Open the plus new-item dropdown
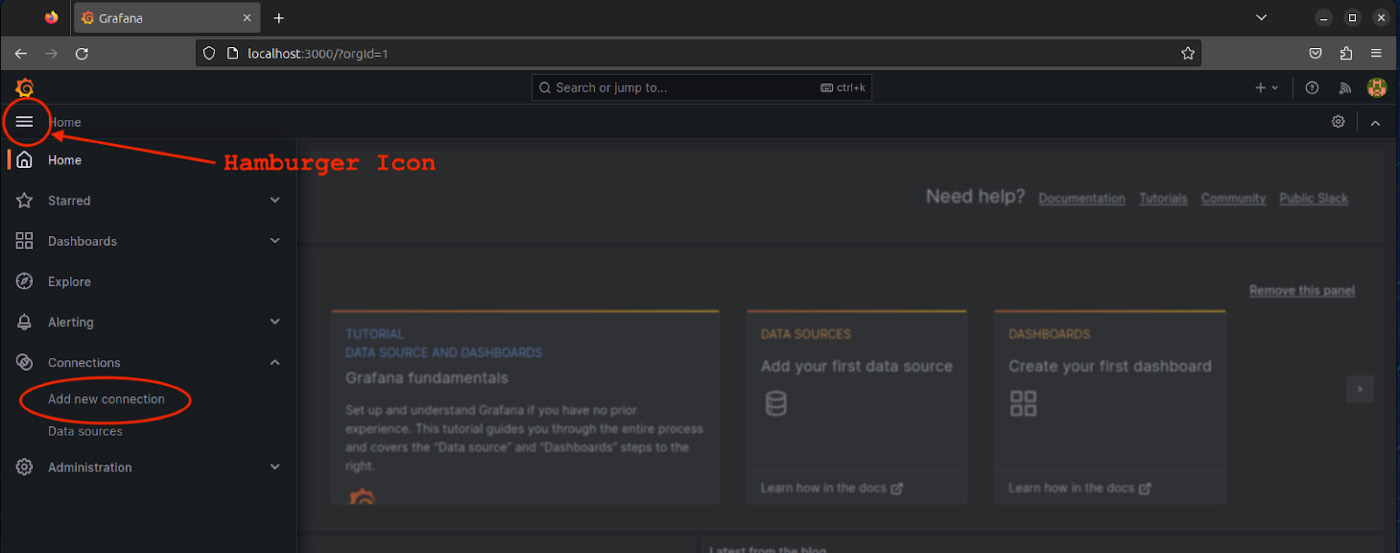1400x553 pixels. tap(1266, 88)
